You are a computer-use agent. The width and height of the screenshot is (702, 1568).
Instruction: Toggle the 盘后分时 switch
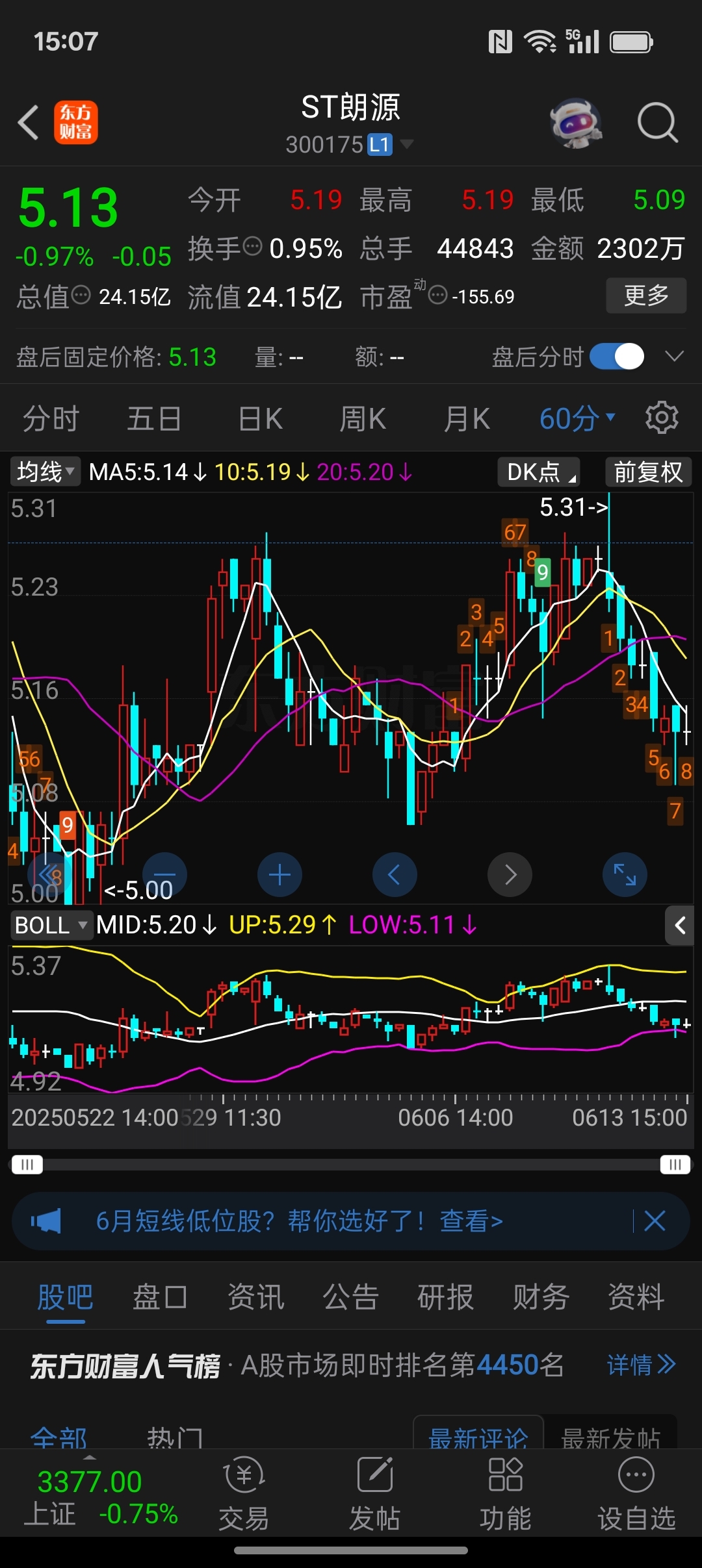[x=617, y=356]
